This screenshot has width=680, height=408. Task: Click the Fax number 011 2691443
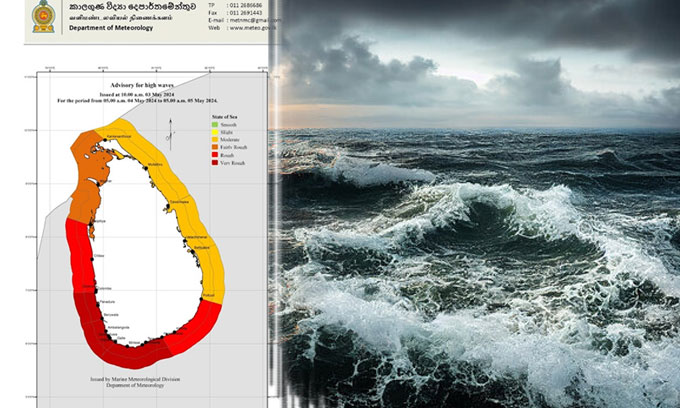pos(245,13)
